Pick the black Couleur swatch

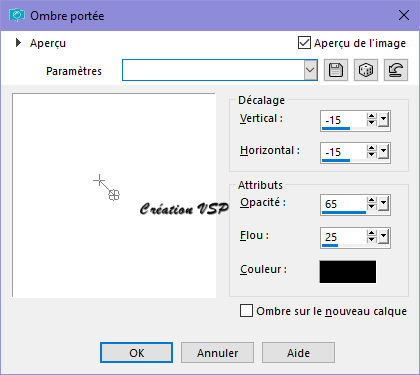pos(348,272)
